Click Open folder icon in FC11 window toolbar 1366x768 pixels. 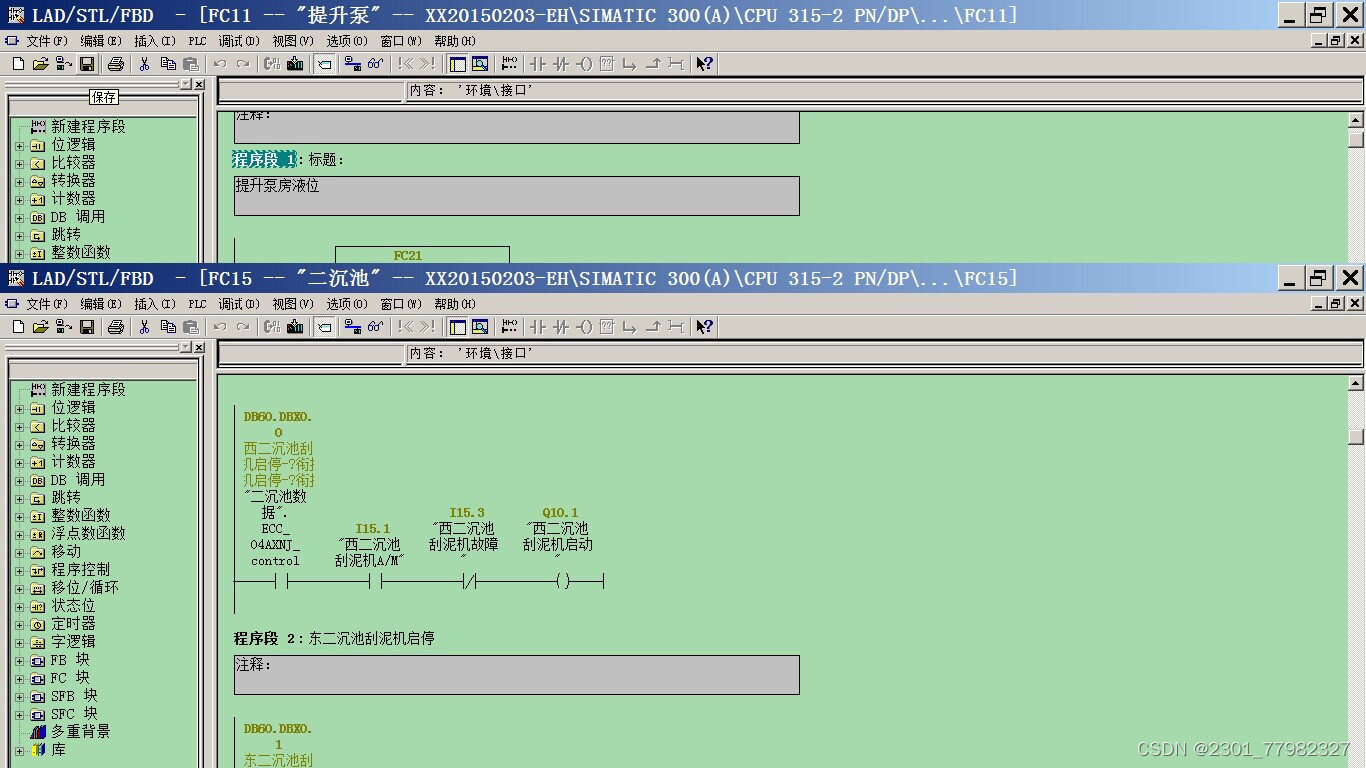coord(40,64)
